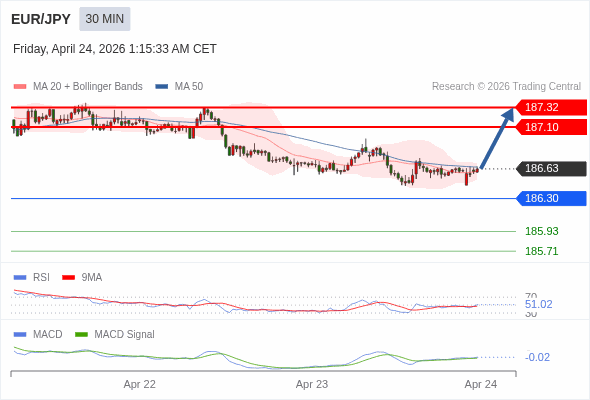Toggle the MACD Signal legend entry
Viewport: 590px width, 400px height.
pyautogui.click(x=115, y=334)
